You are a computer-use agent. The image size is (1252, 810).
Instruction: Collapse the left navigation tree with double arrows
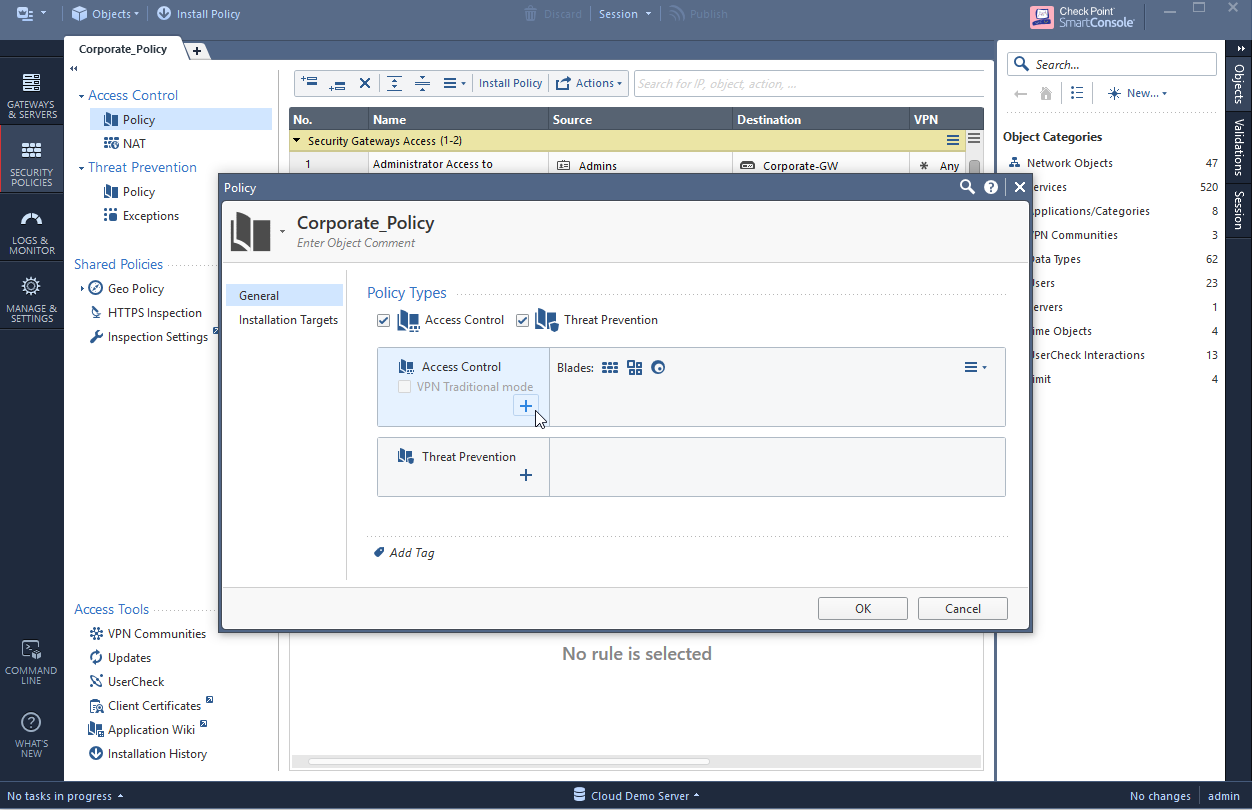pyautogui.click(x=74, y=69)
